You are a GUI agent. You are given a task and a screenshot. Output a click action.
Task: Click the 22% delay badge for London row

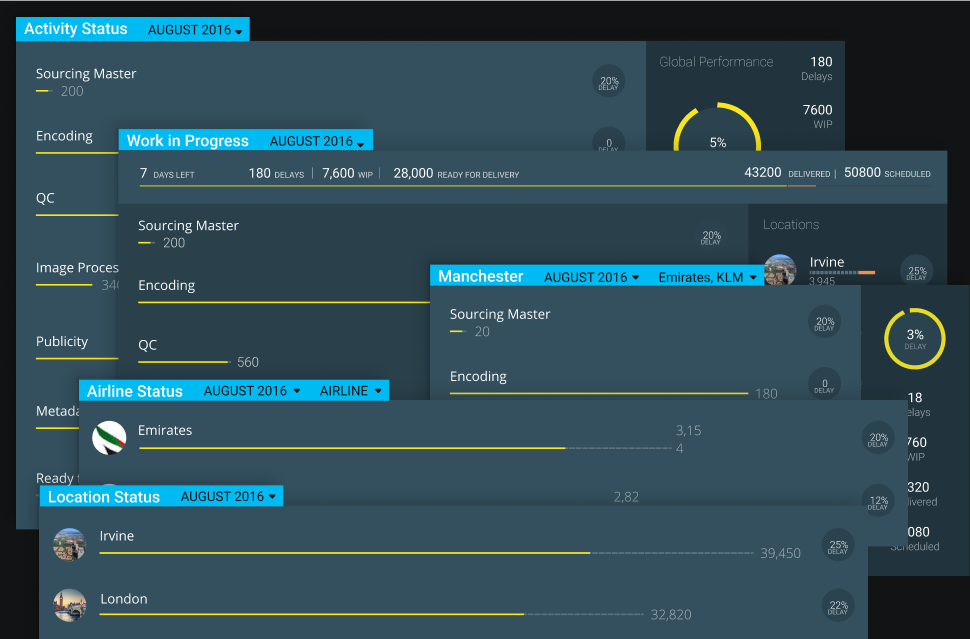(x=837, y=605)
